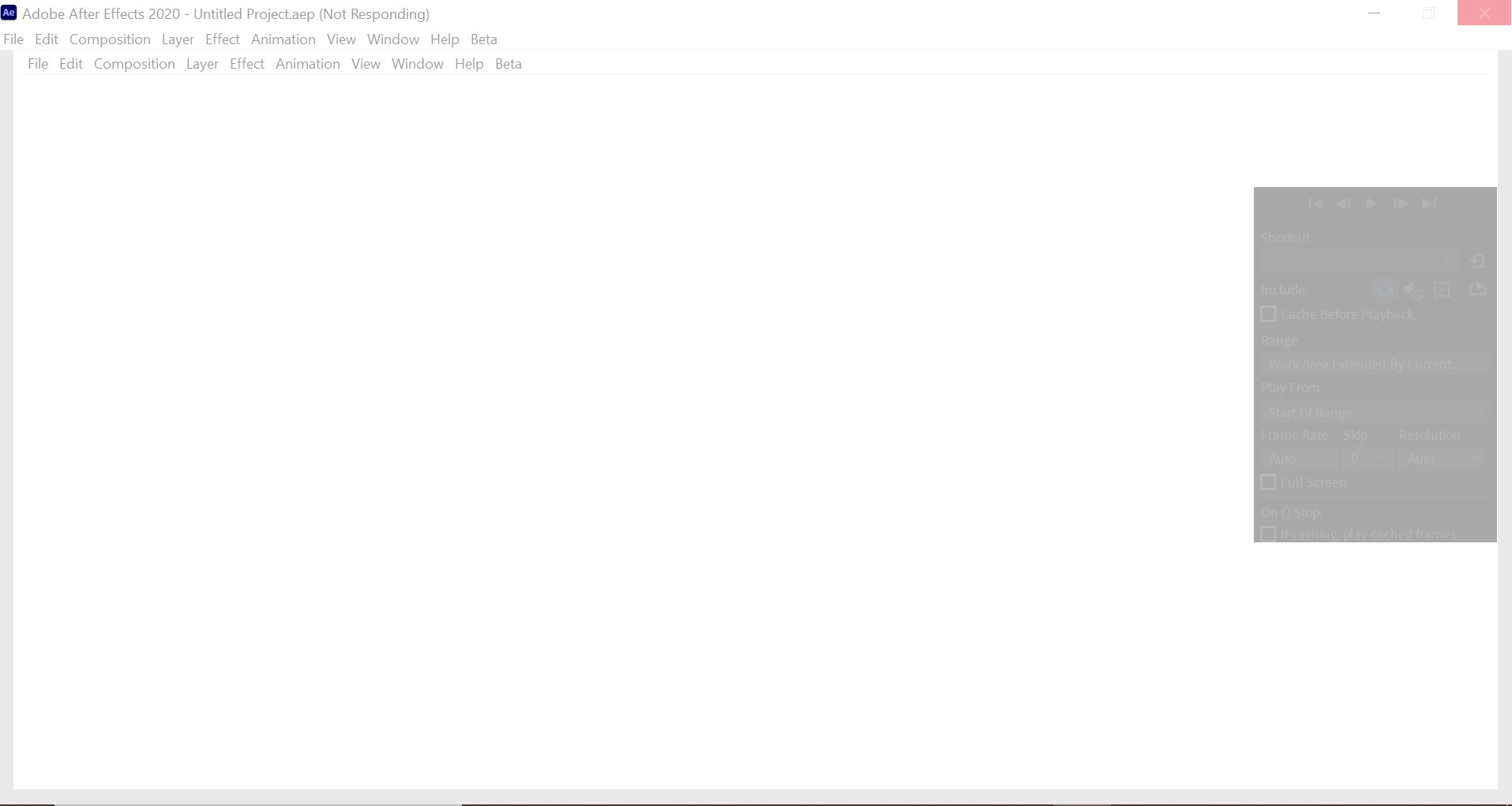Viewport: 1512px width, 806px height.
Task: Jump to the first frame in Preview controls
Action: coord(1315,204)
